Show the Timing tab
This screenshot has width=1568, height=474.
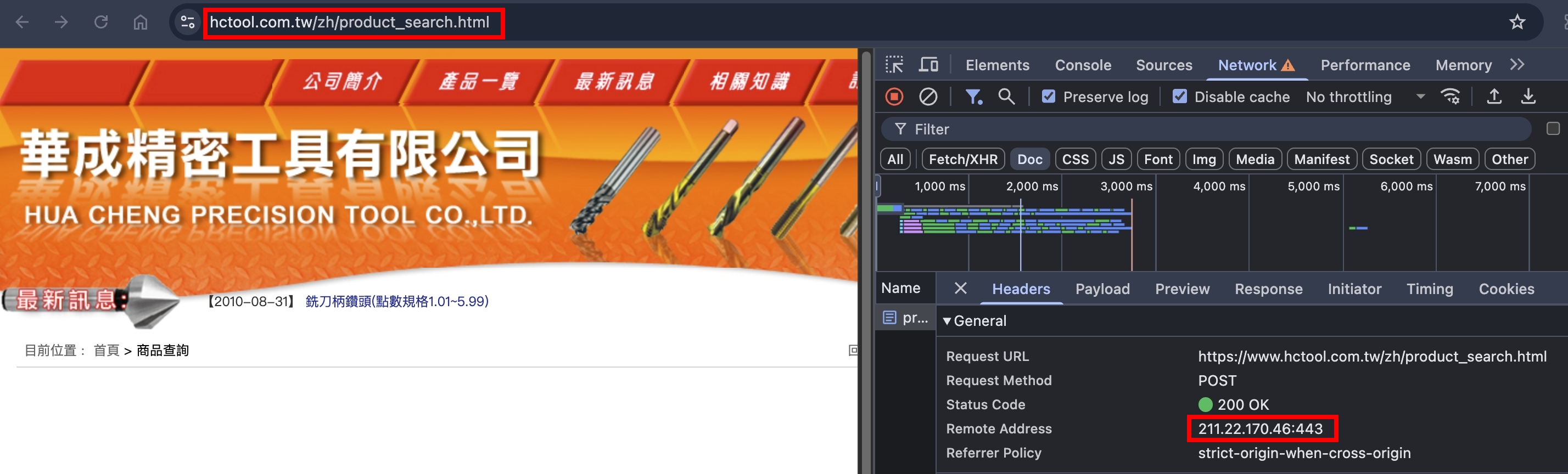pyautogui.click(x=1429, y=289)
